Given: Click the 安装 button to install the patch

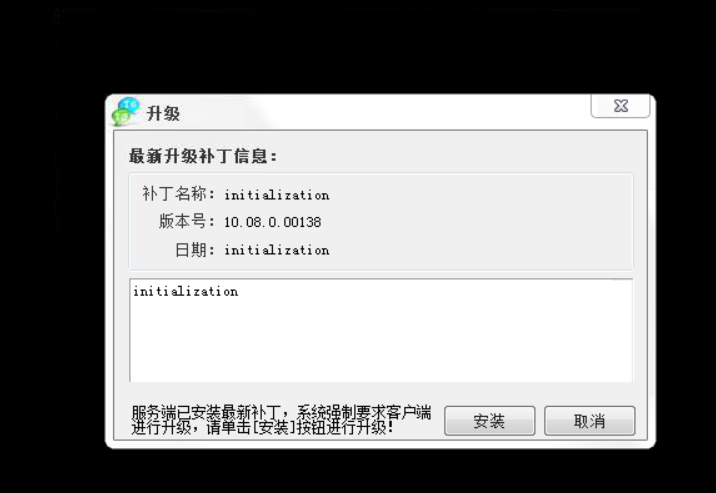Looking at the screenshot, I should tap(490, 420).
